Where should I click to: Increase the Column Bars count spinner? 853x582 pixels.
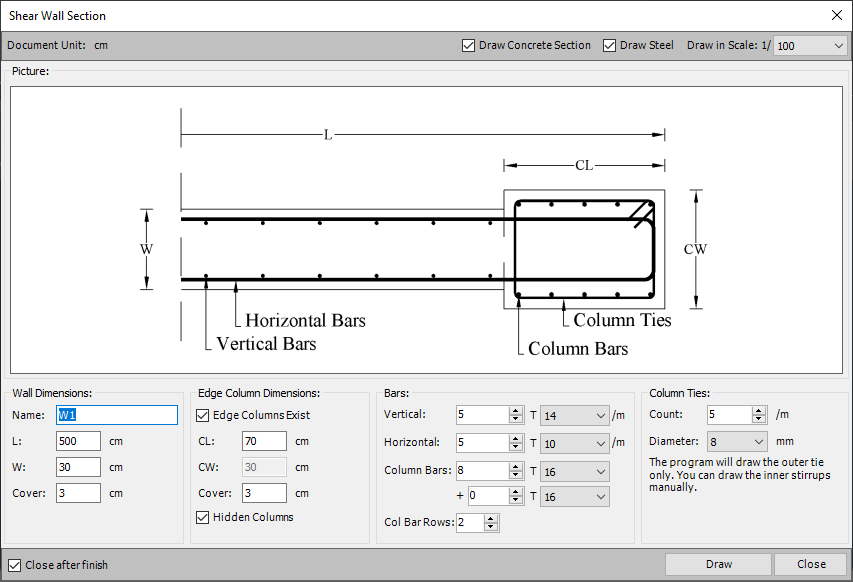pos(516,465)
